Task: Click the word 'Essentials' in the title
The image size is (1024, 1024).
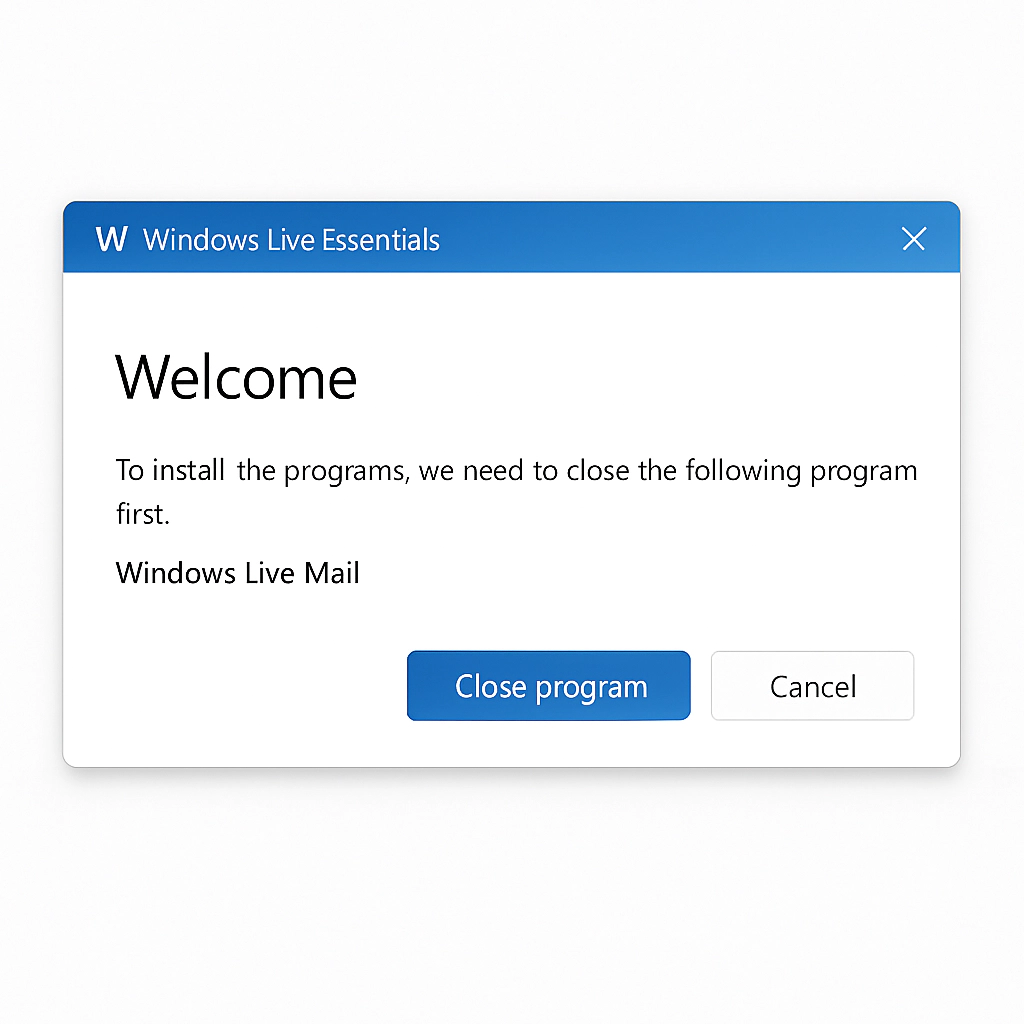Action: click(x=381, y=240)
